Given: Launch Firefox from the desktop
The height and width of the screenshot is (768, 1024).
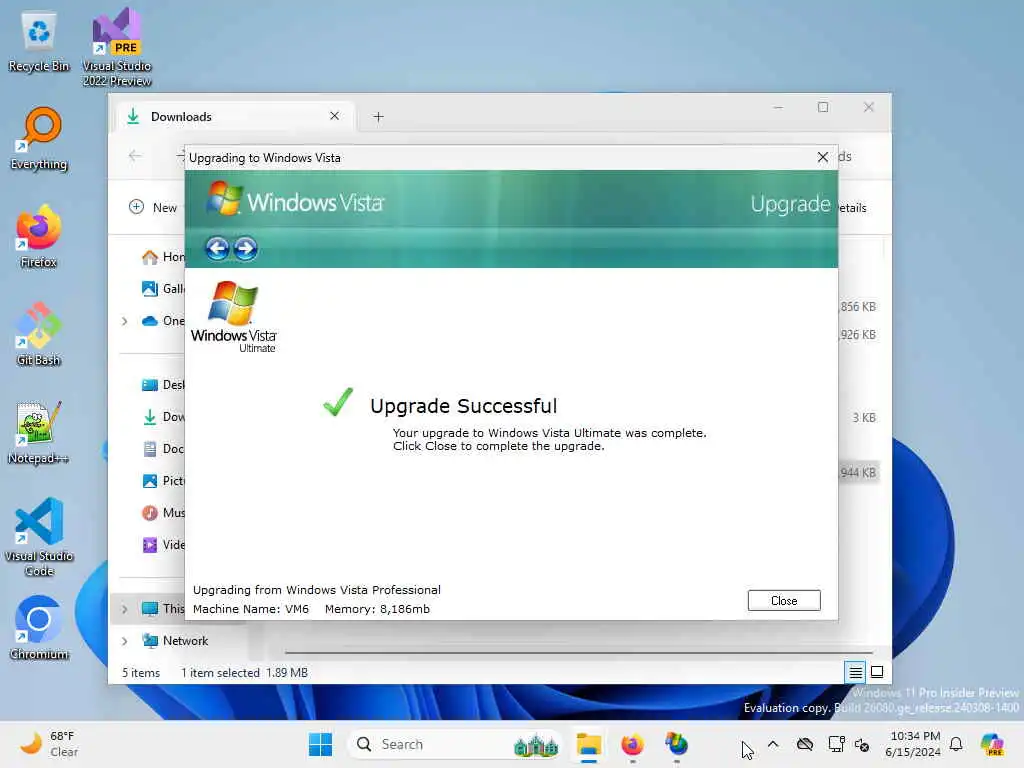Looking at the screenshot, I should (39, 236).
